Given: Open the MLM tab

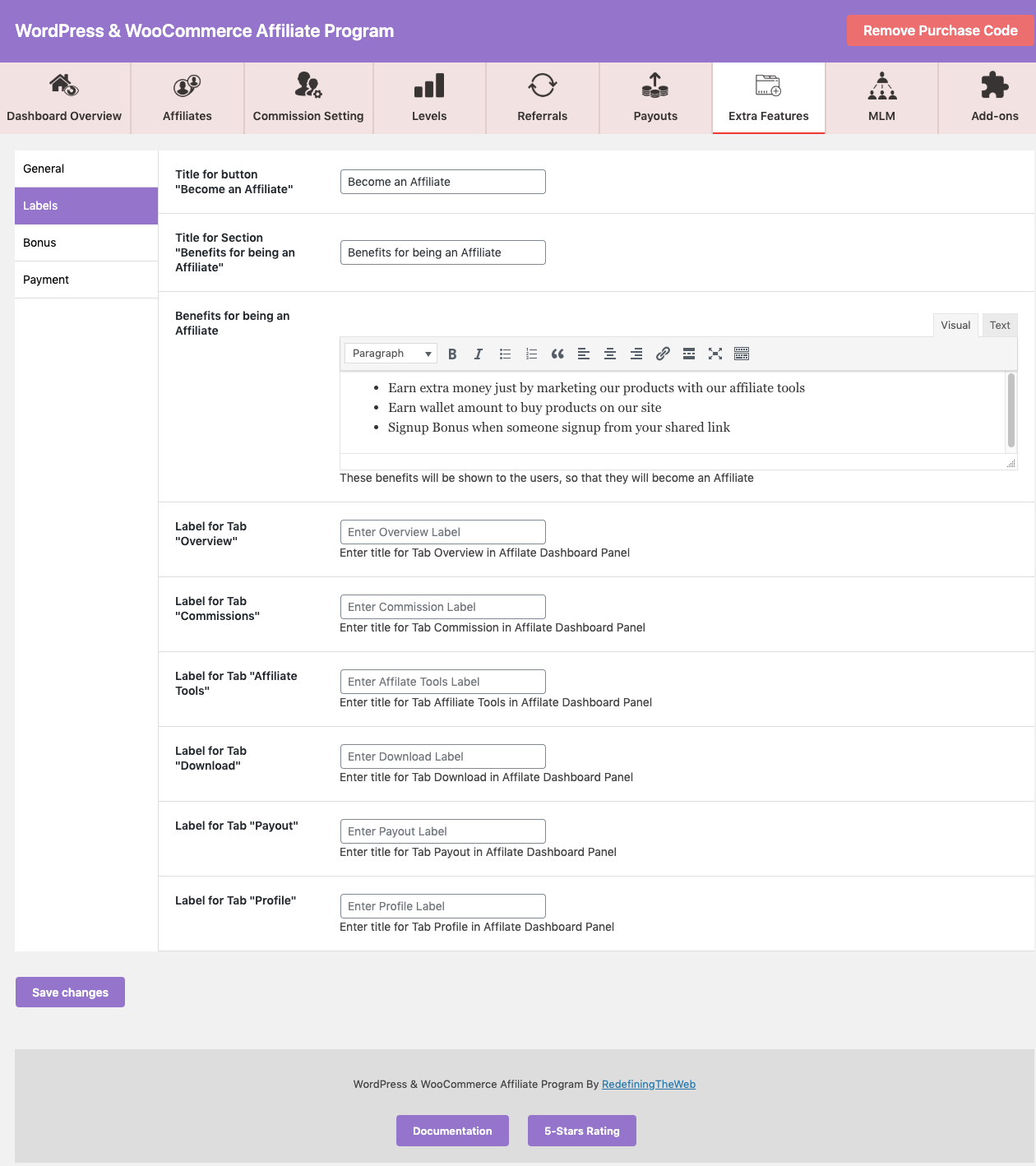Looking at the screenshot, I should (881, 98).
